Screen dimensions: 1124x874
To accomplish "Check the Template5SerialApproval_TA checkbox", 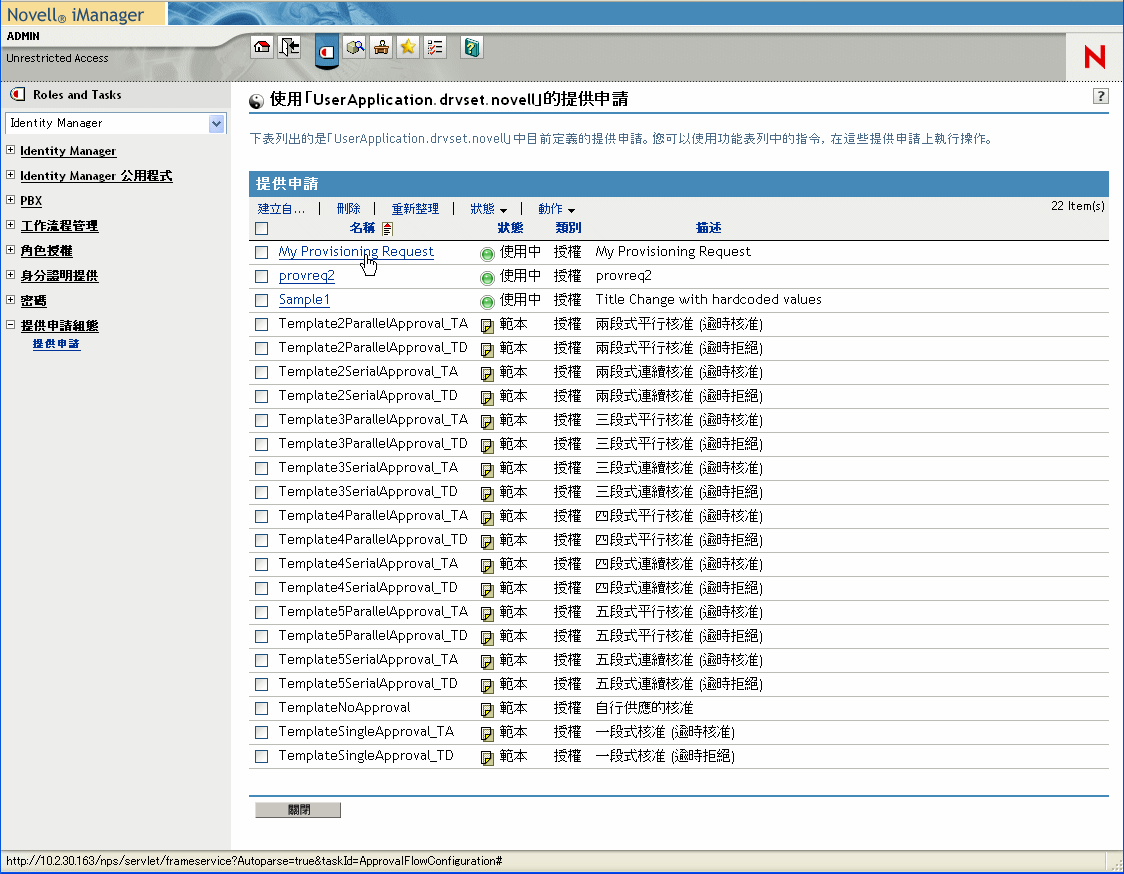I will click(262, 660).
